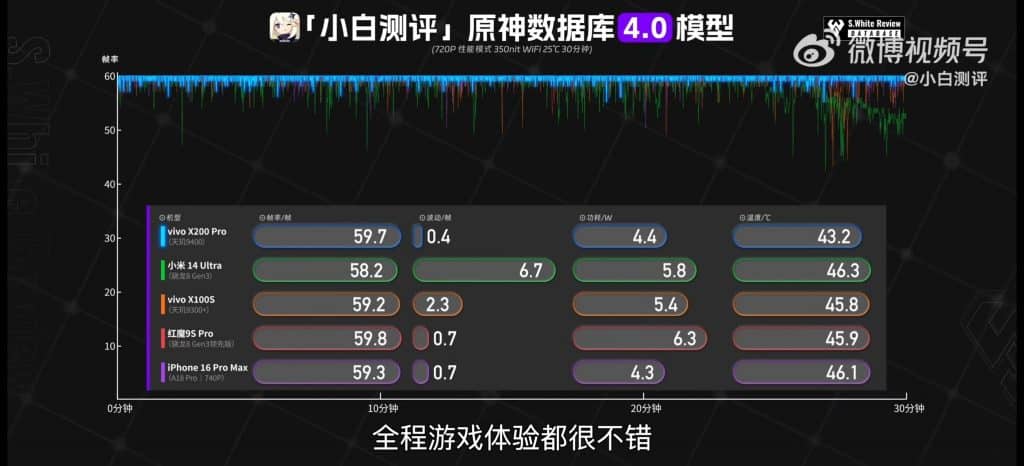The image size is (1024, 466).
Task: Click the 0.4 fluctuation value for vivo X200 Pro
Action: 438,236
